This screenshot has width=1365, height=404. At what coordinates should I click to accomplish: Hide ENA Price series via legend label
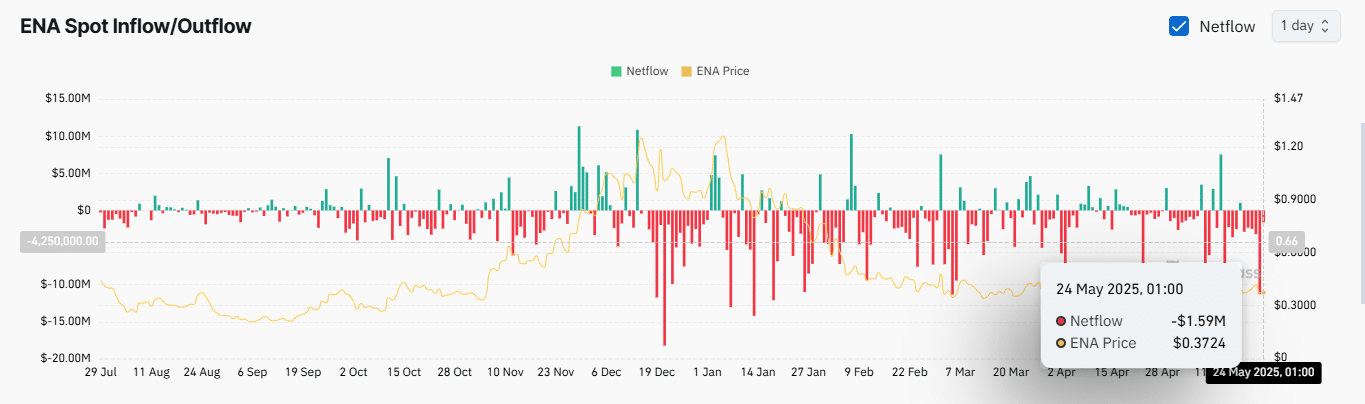tap(722, 71)
